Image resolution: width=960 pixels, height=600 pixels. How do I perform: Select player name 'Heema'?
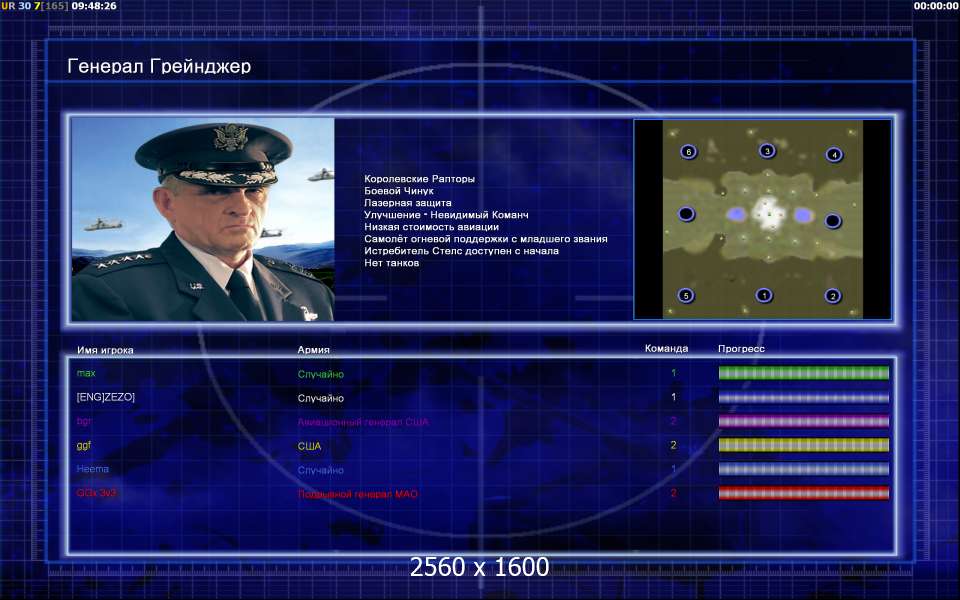pos(92,469)
